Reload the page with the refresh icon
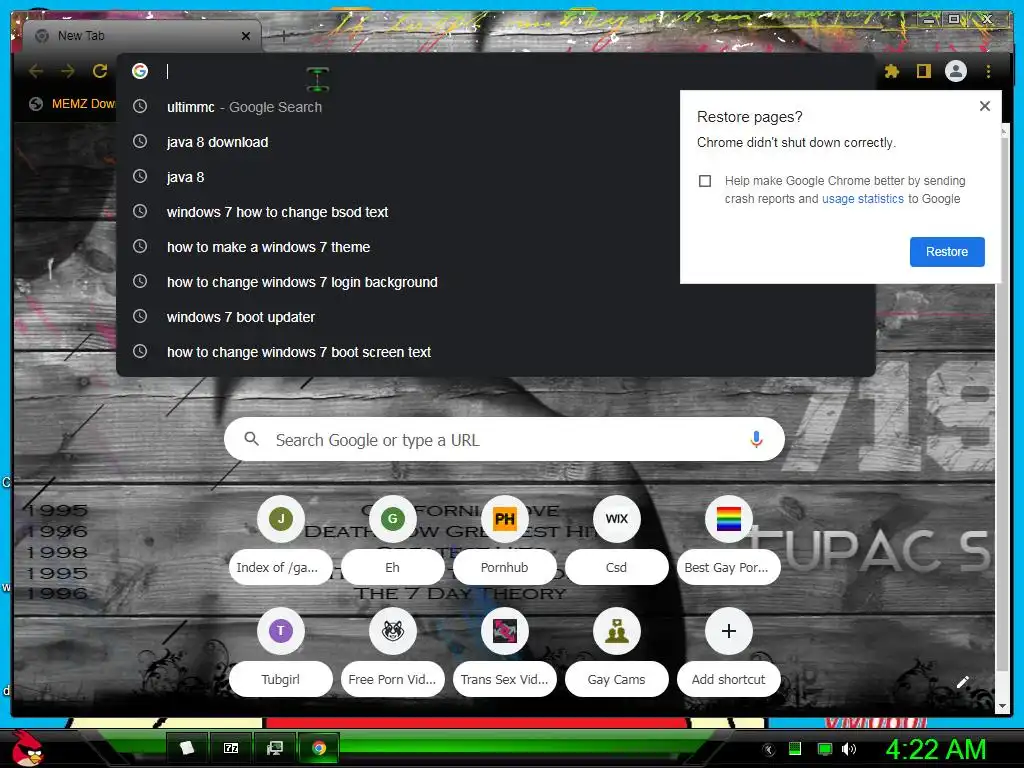Image resolution: width=1024 pixels, height=768 pixels. click(100, 71)
